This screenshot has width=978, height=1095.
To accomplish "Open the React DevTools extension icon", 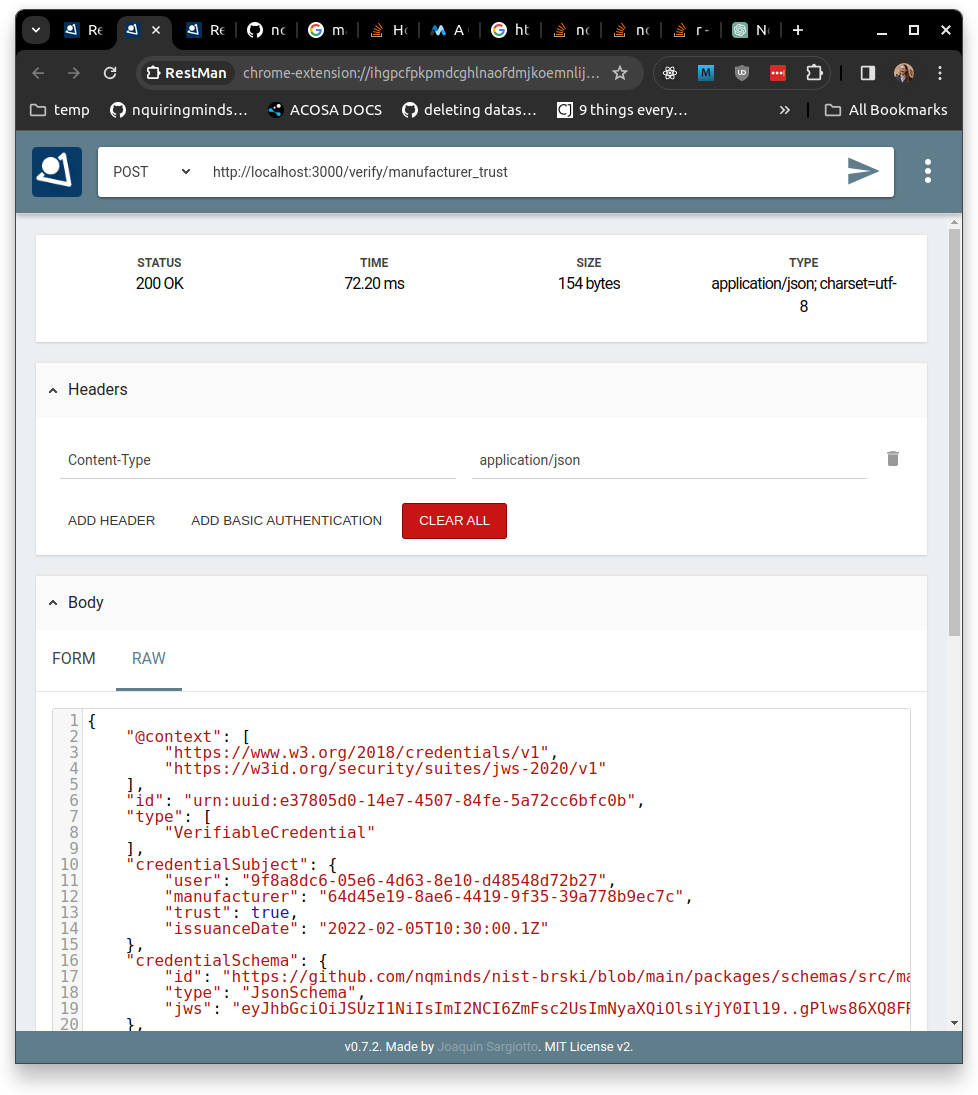I will click(x=670, y=73).
